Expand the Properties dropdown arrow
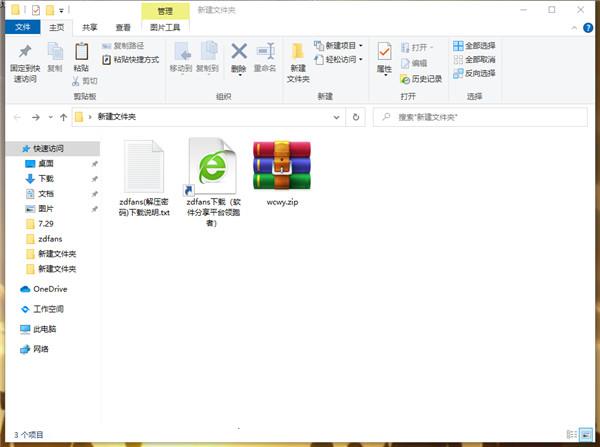 pyautogui.click(x=385, y=75)
